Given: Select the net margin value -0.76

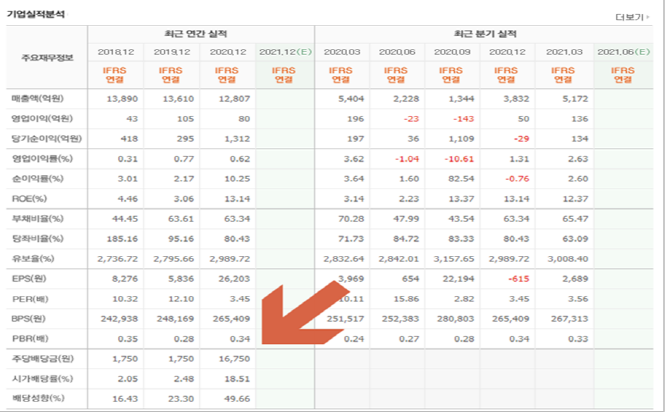Looking at the screenshot, I should point(517,179).
